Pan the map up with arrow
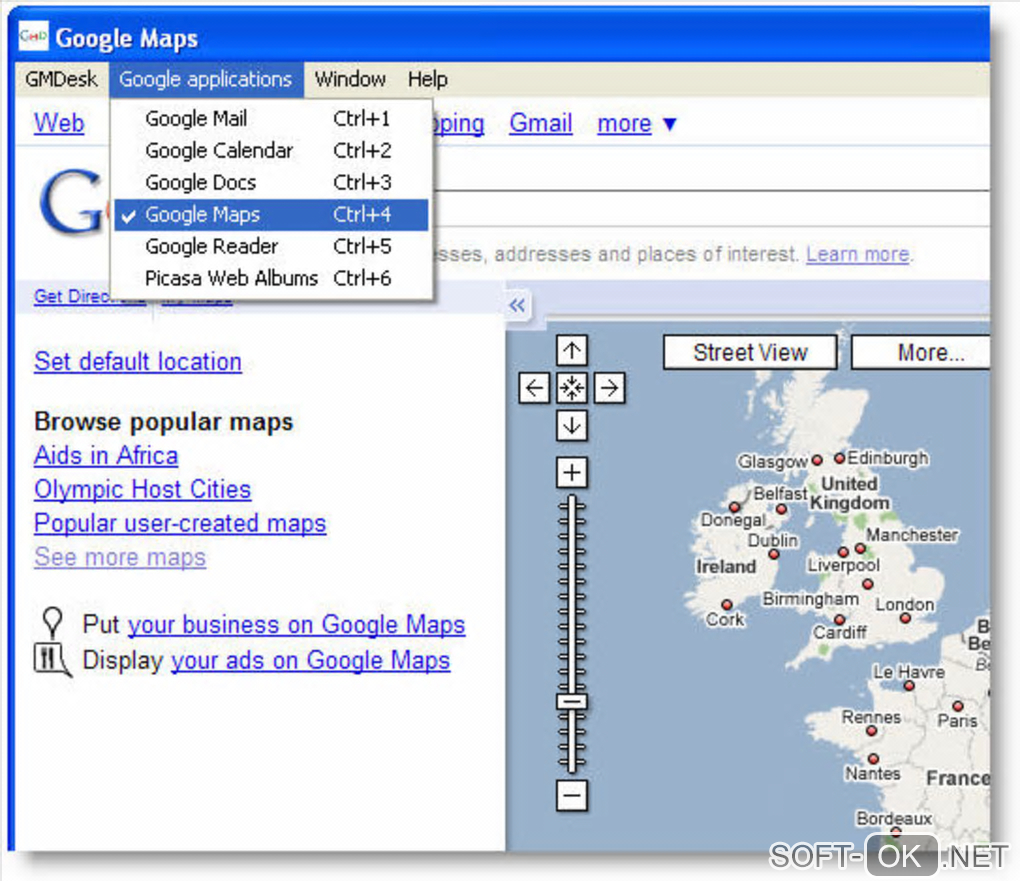1020x881 pixels. click(x=572, y=351)
